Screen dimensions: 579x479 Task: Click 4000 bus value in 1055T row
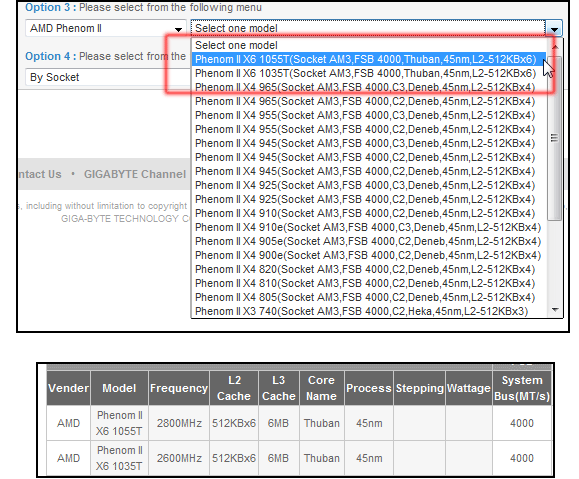coord(522,423)
